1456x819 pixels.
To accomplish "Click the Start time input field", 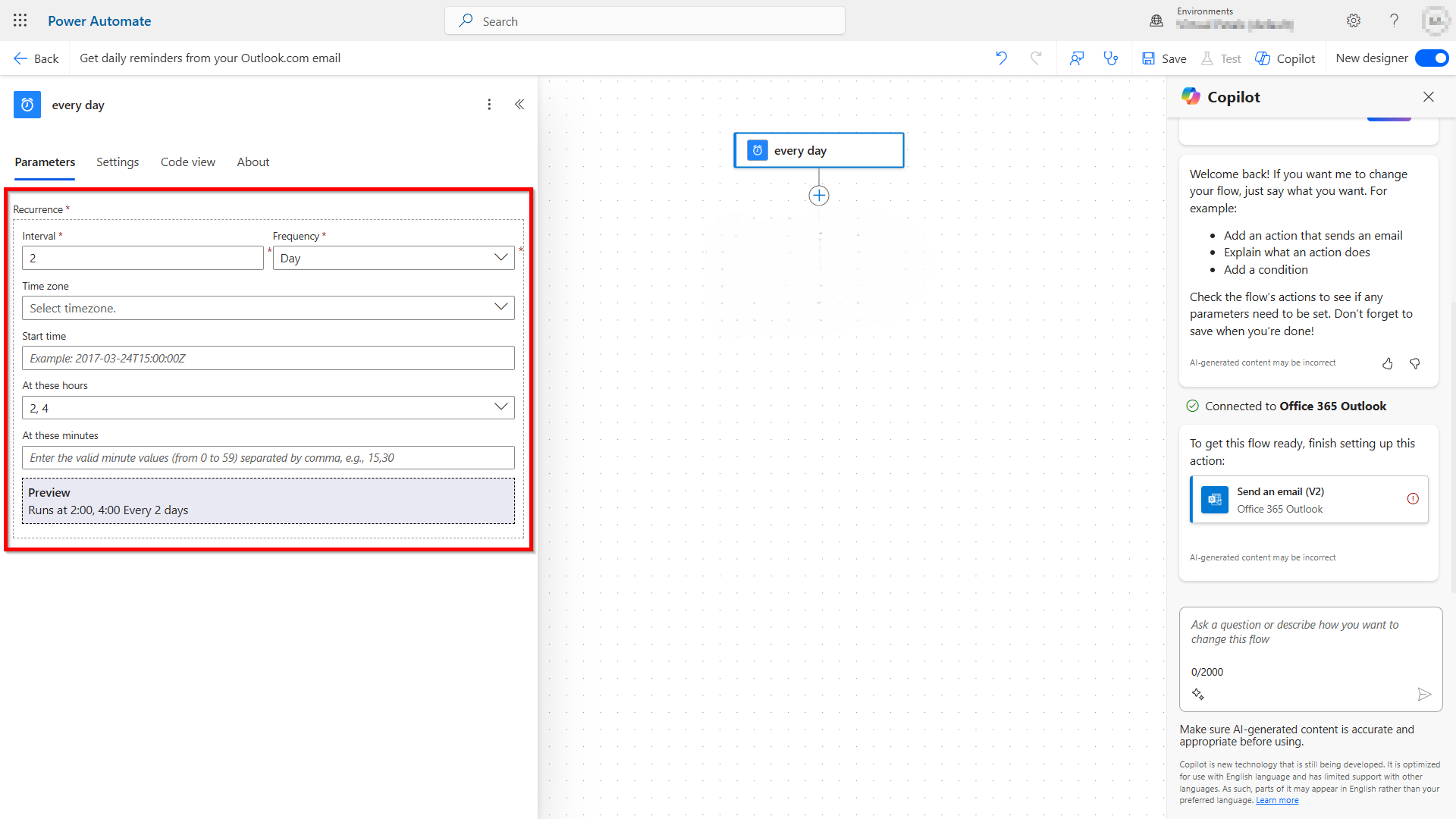I will tap(268, 358).
